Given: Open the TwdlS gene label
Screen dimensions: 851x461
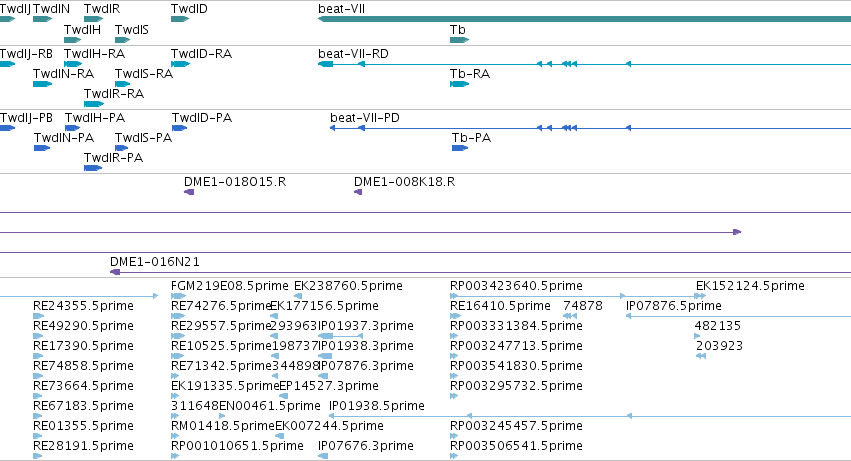Looking at the screenshot, I should click(x=132, y=30).
